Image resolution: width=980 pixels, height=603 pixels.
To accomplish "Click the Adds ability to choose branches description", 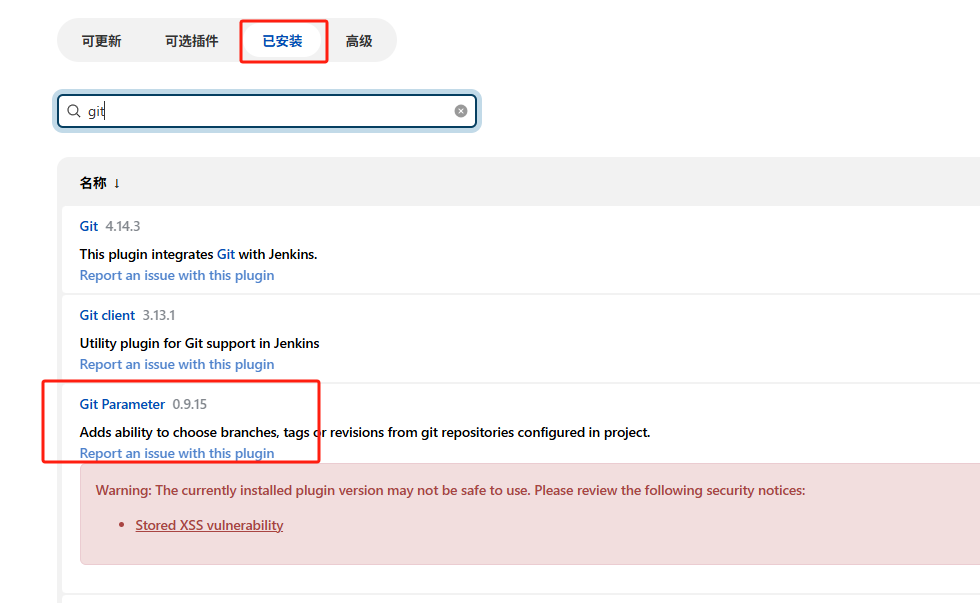I will click(x=365, y=432).
